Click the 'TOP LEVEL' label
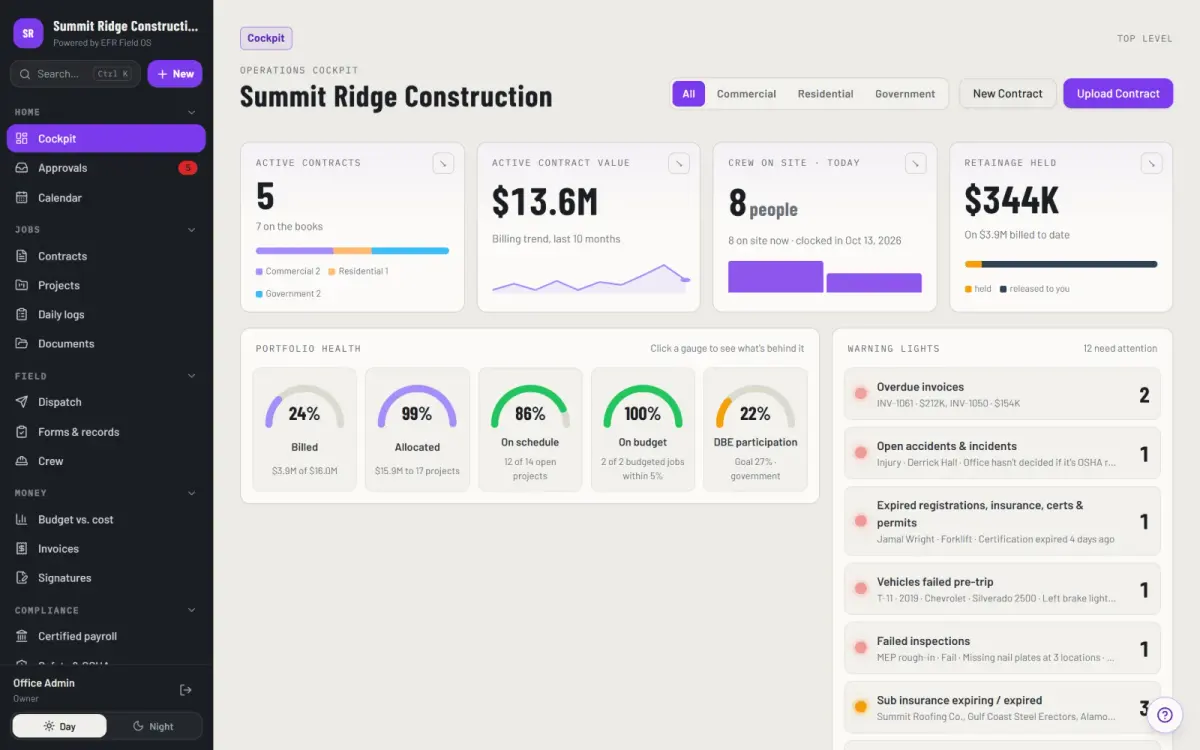 point(1145,39)
